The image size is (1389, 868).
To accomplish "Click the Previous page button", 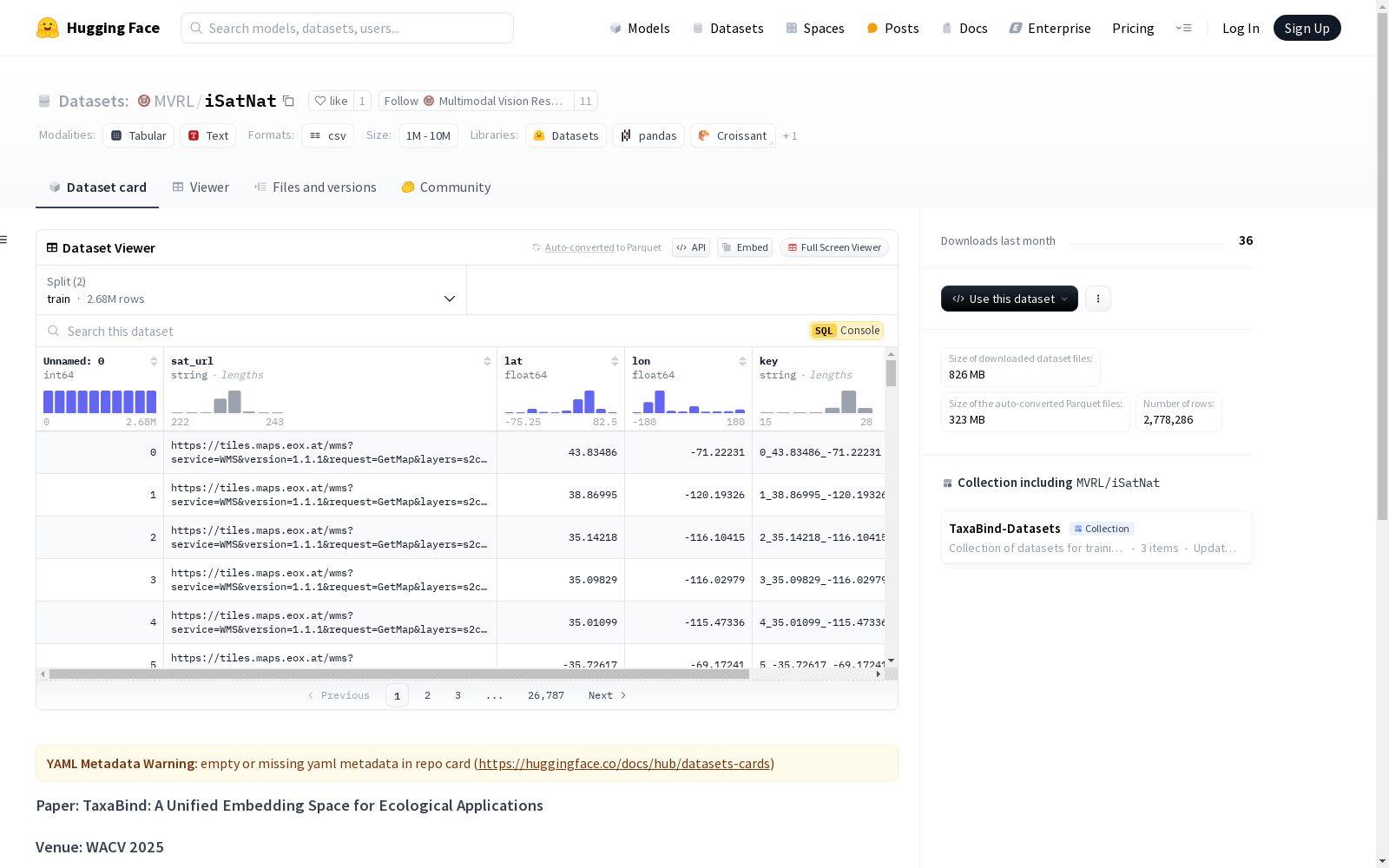I will (339, 695).
